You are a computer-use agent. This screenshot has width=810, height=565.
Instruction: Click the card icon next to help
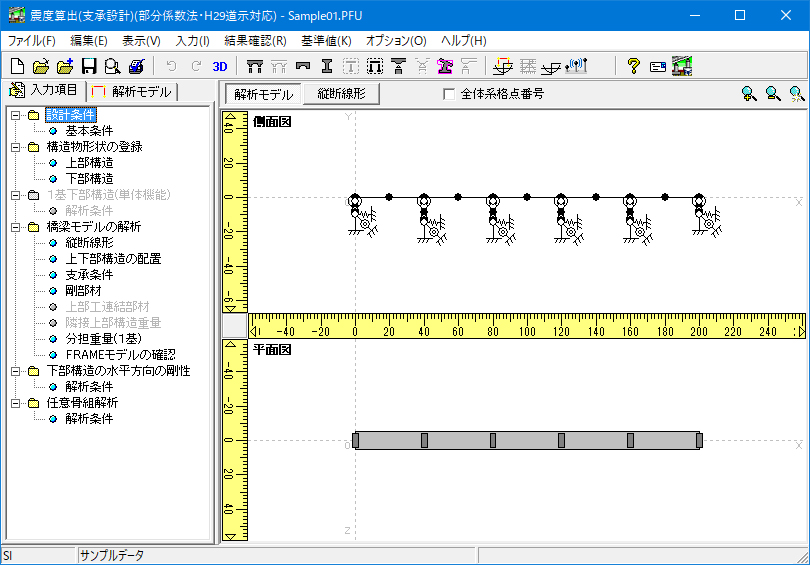(658, 67)
